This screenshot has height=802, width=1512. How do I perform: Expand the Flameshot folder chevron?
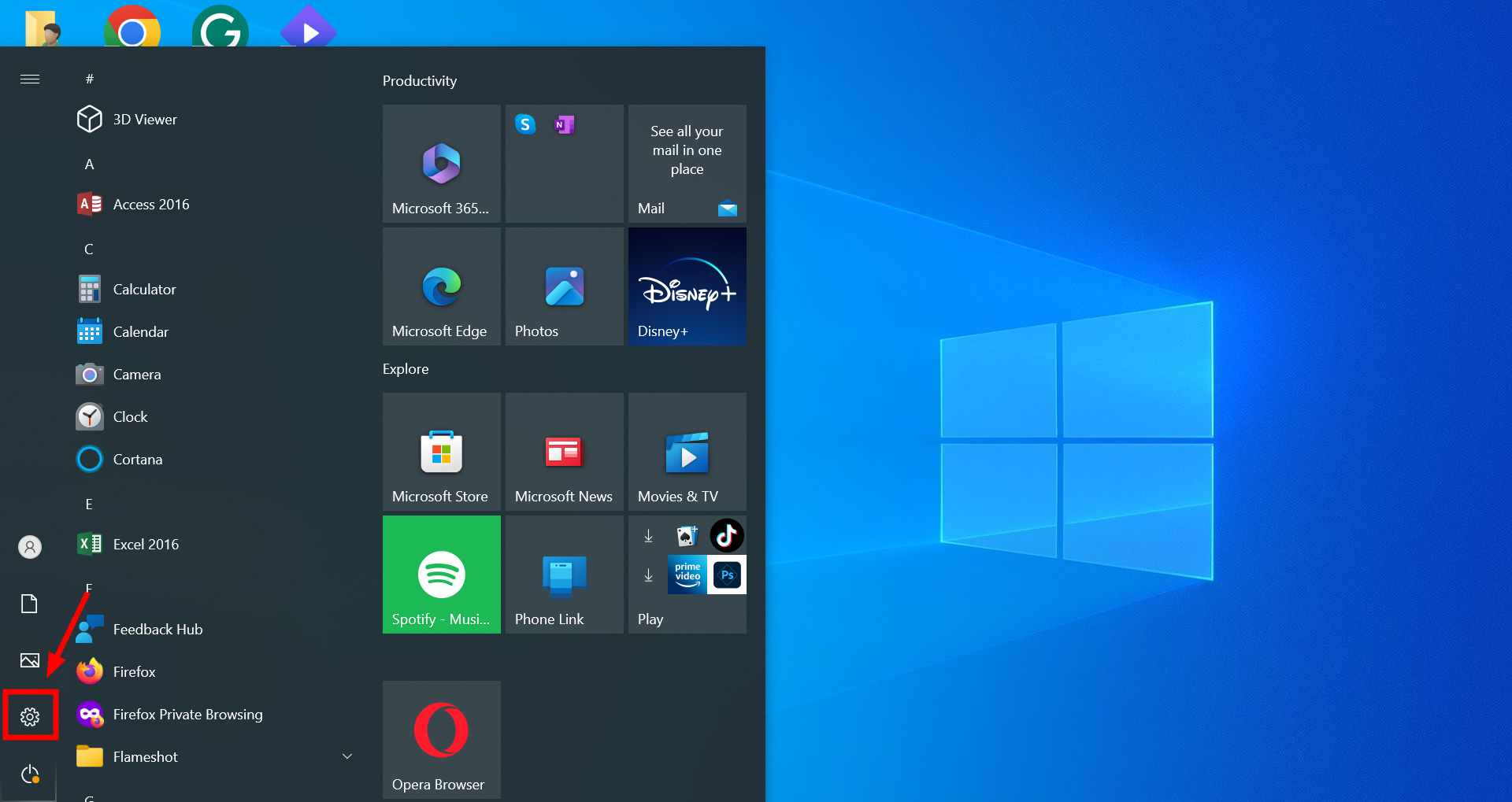346,756
